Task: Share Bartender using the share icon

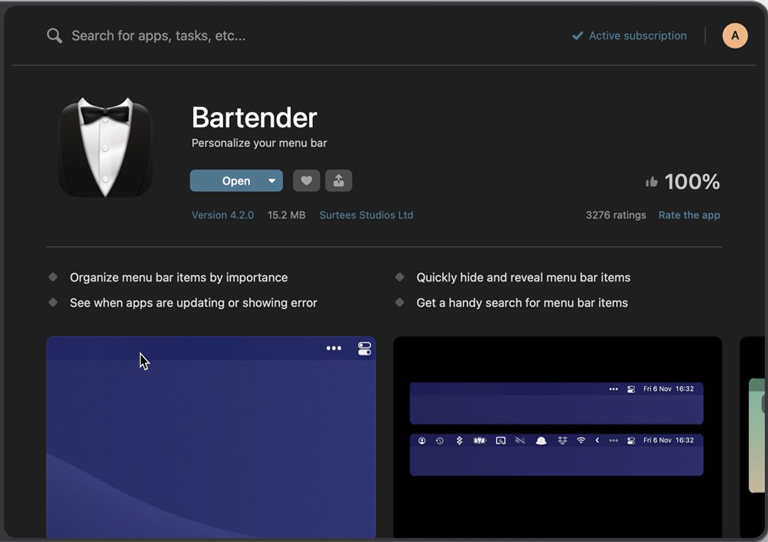Action: tap(338, 181)
